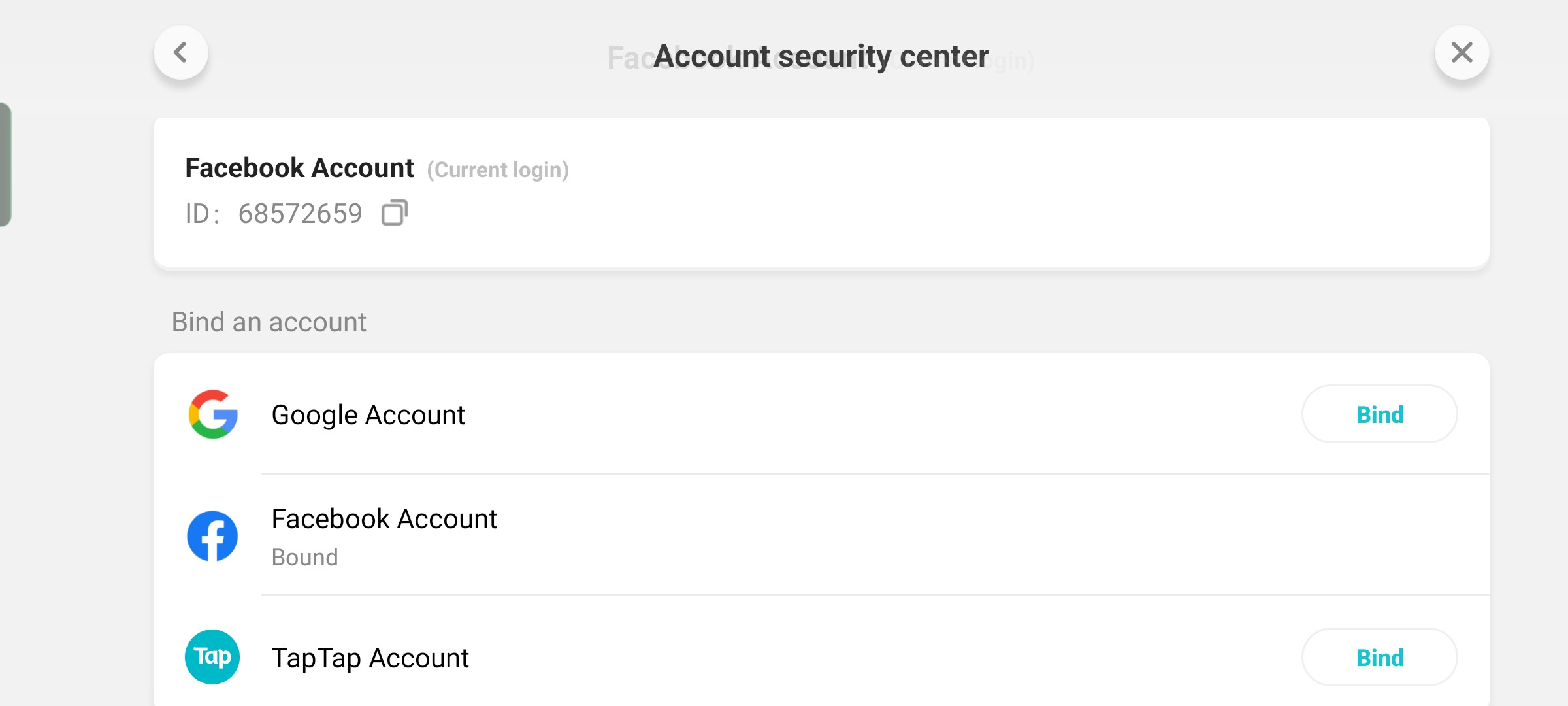Click the TapTap logo icon
The height and width of the screenshot is (706, 1568).
pos(212,657)
